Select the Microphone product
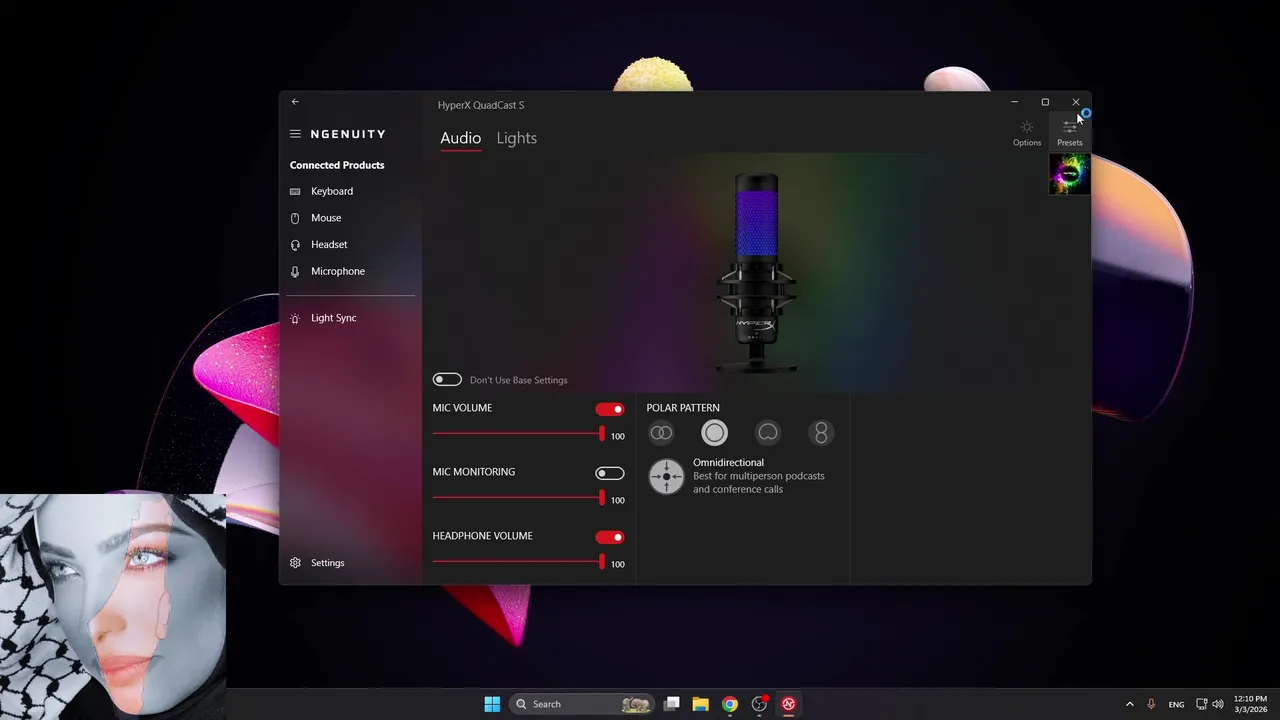 (x=338, y=272)
